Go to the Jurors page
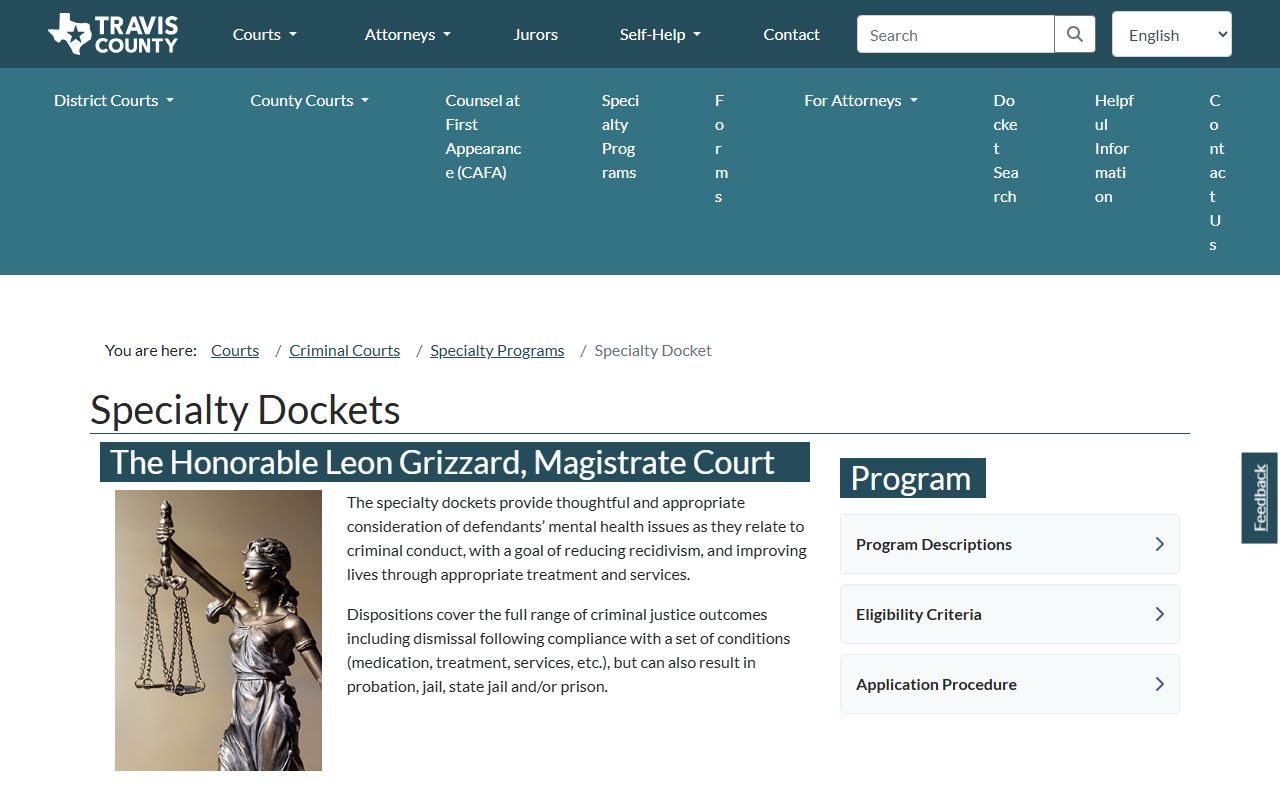1280x800 pixels. (536, 34)
